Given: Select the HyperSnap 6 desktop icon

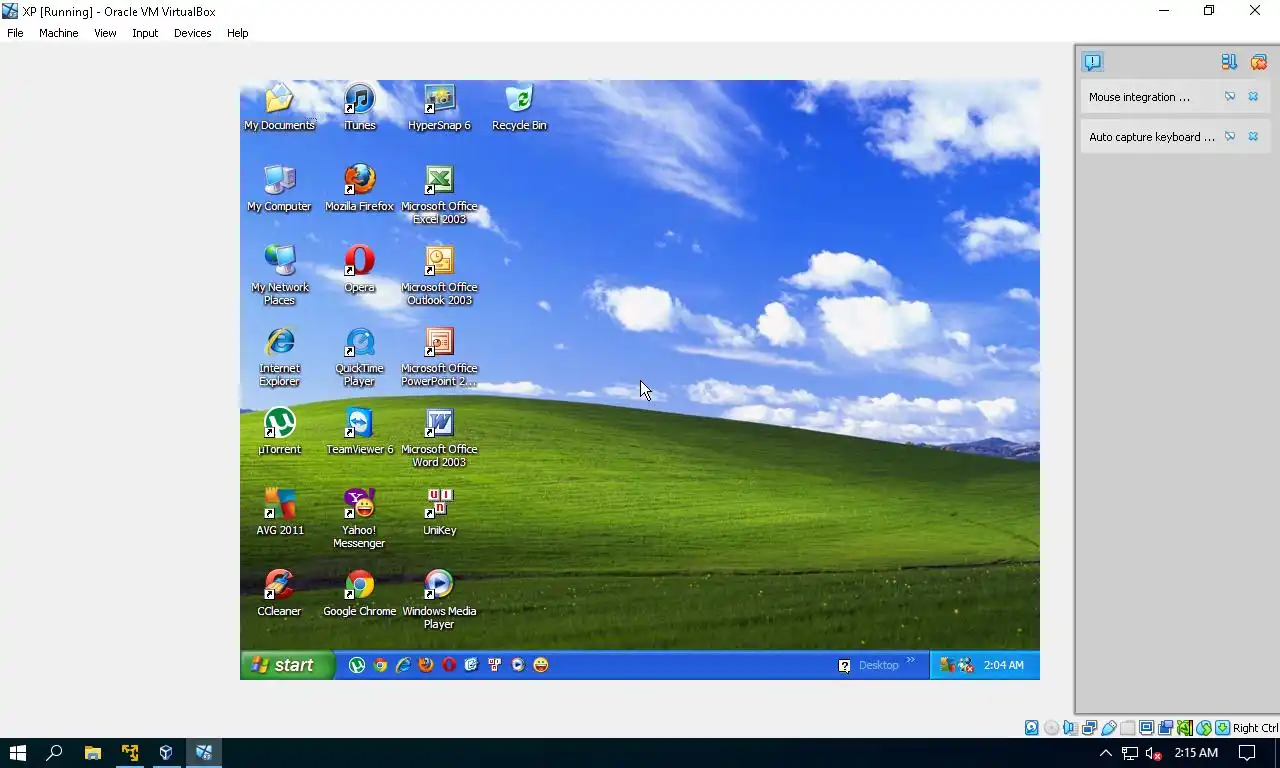Looking at the screenshot, I should pyautogui.click(x=439, y=107).
